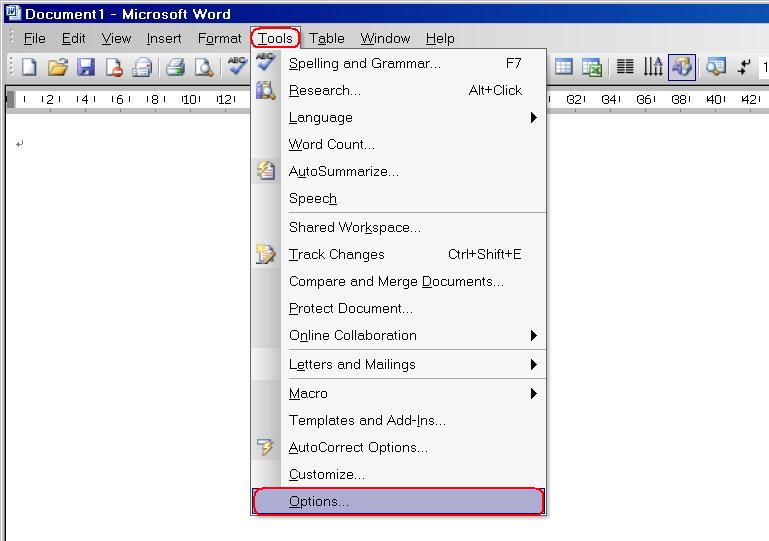Viewport: 769px width, 541px height.
Task: Click the Columns toolbar icon
Action: point(625,67)
